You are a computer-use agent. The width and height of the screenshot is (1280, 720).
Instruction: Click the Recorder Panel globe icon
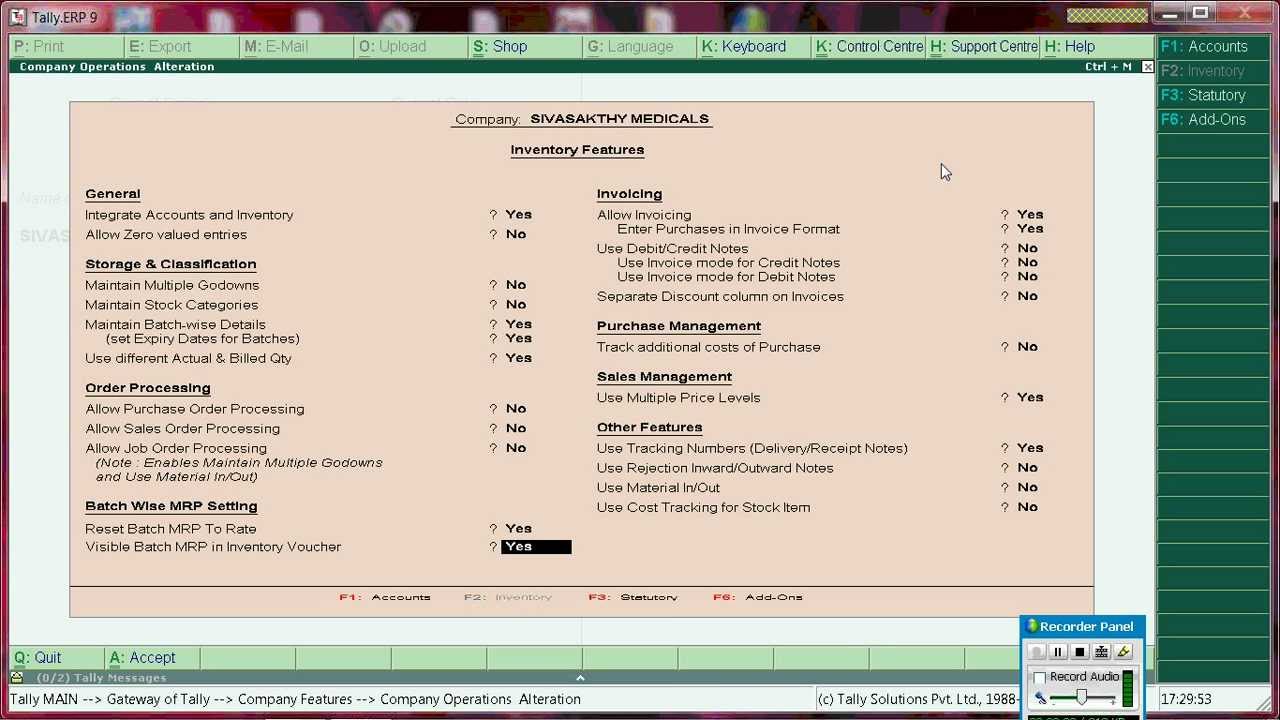1032,627
